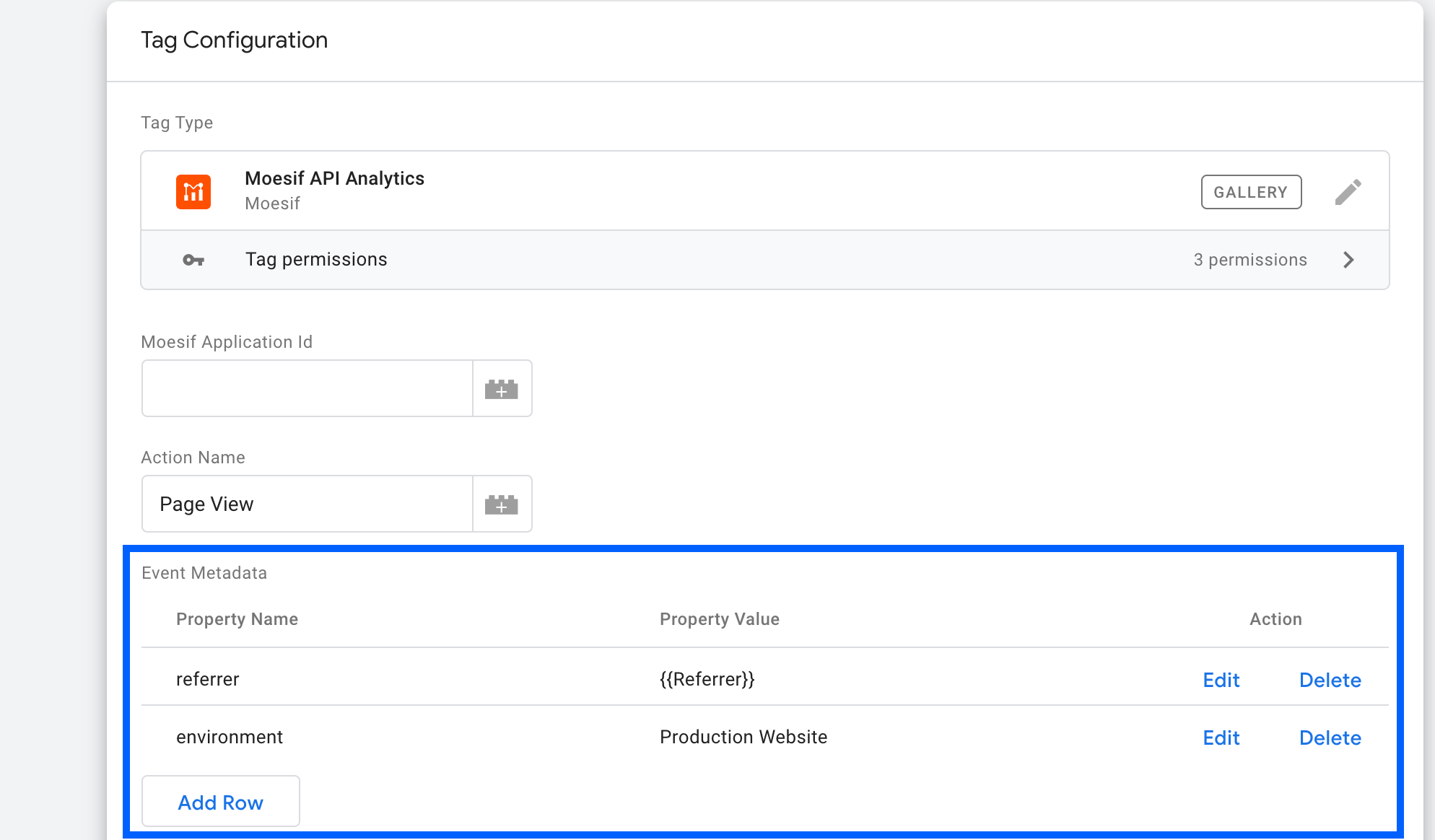Image resolution: width=1435 pixels, height=840 pixels.
Task: Edit the environment metadata row
Action: click(1221, 738)
